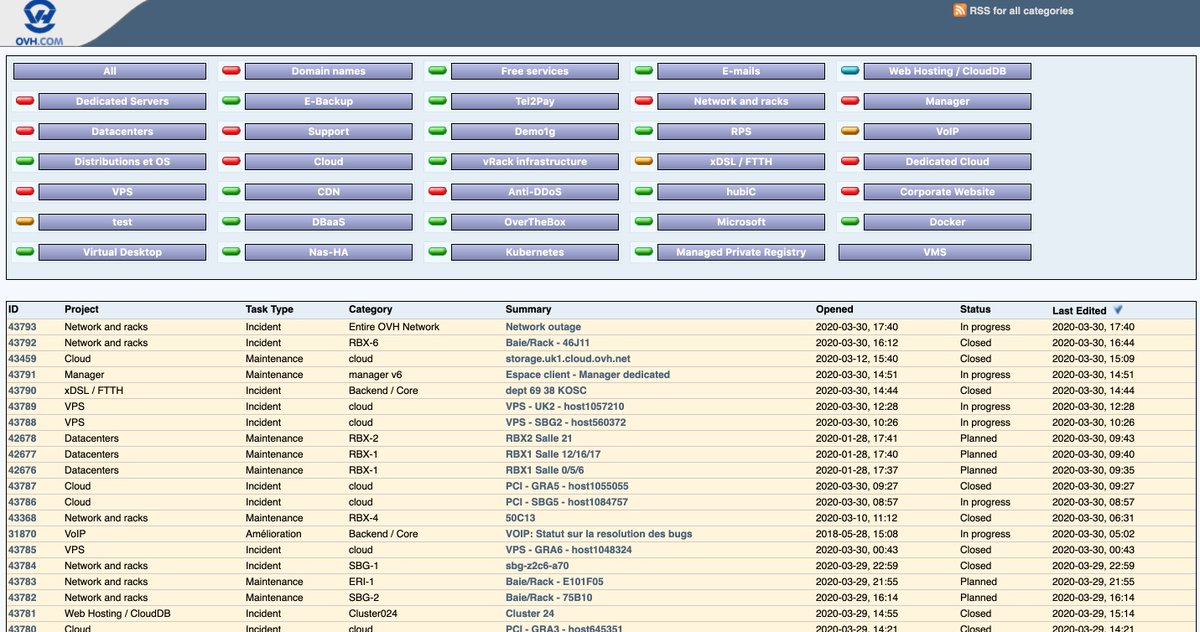1200x632 pixels.
Task: Click orange status pill beside test
Action: 25,222
